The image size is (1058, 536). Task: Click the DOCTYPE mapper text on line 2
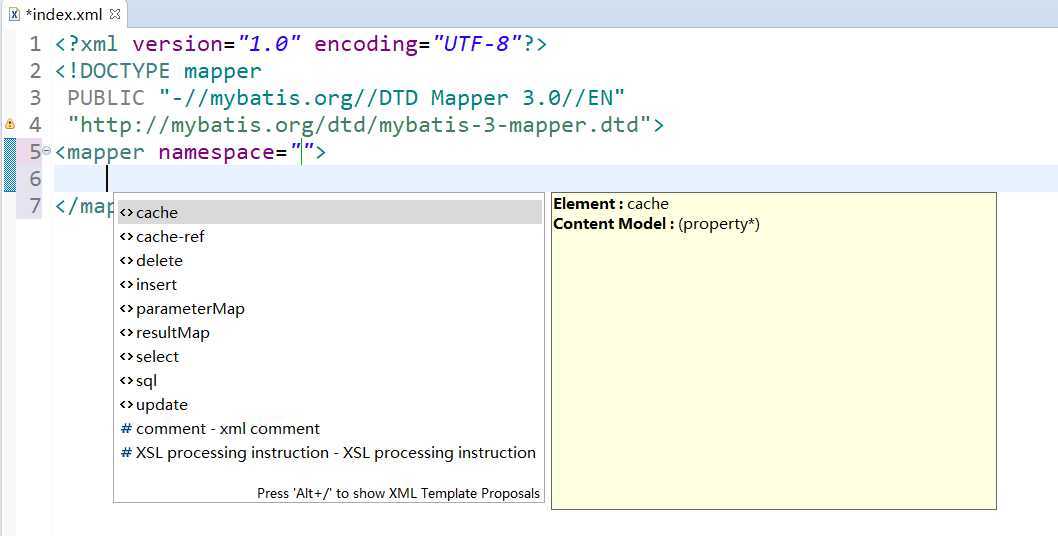tap(158, 71)
